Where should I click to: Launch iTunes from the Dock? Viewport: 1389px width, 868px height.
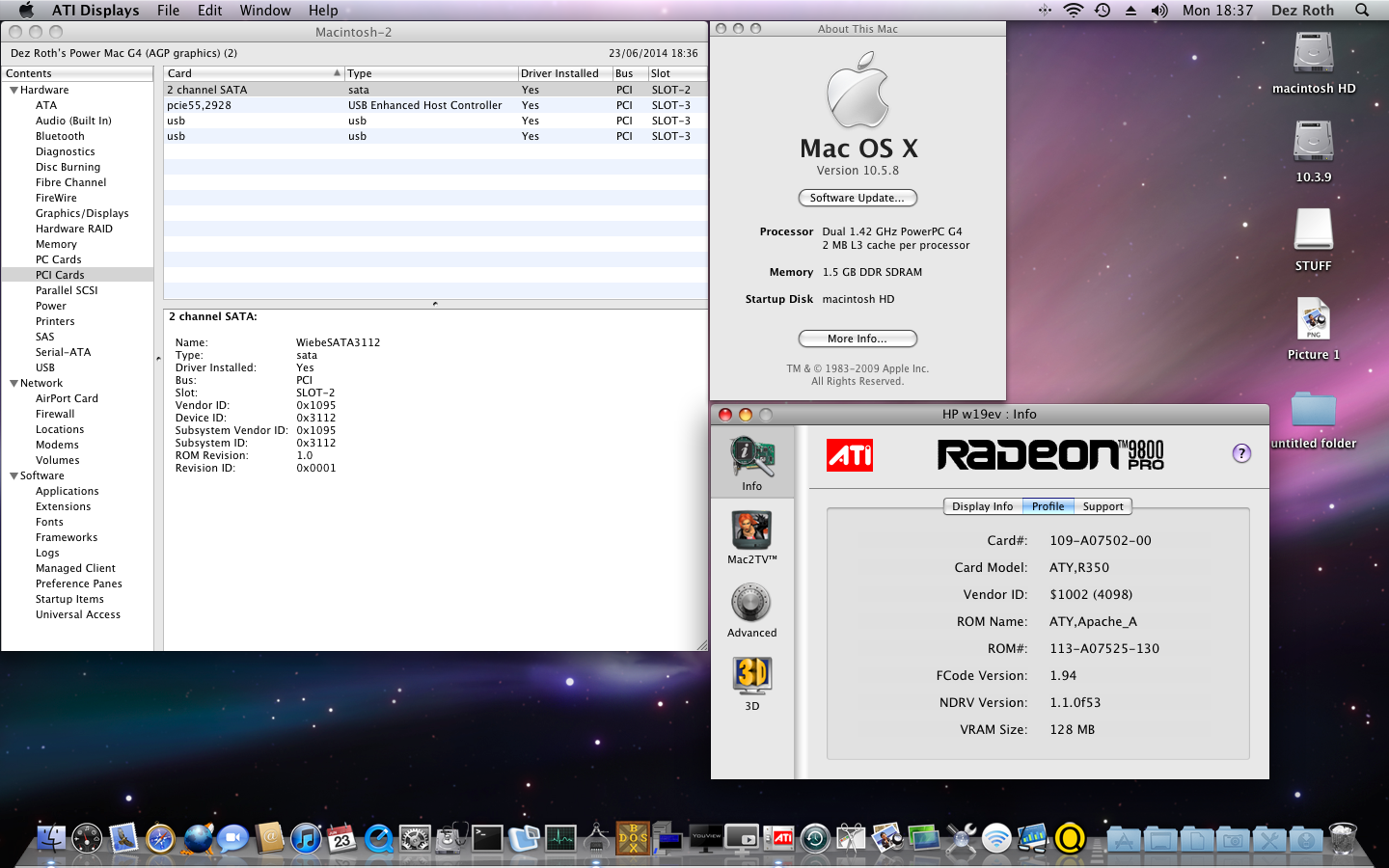point(306,838)
